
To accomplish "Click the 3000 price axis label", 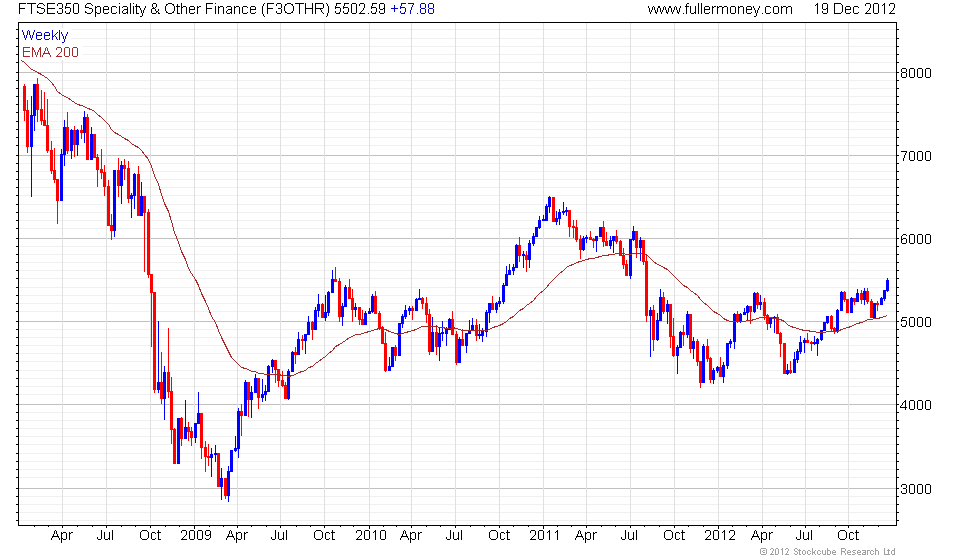I will 916,489.
